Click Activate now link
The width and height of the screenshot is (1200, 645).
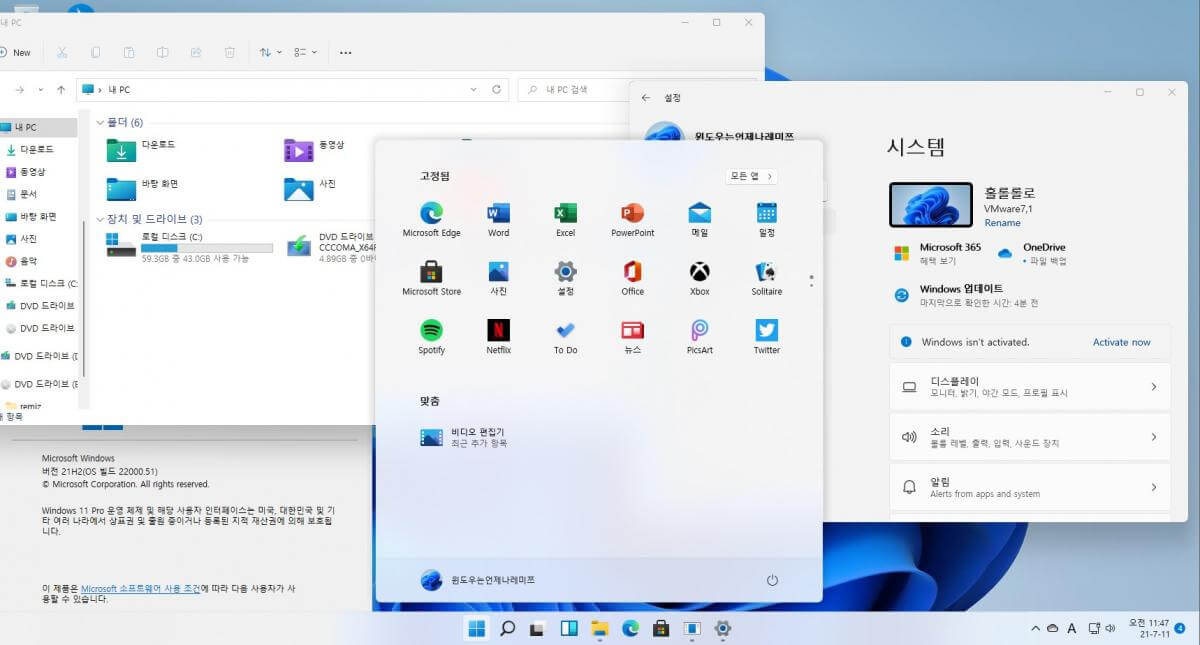pos(1121,342)
